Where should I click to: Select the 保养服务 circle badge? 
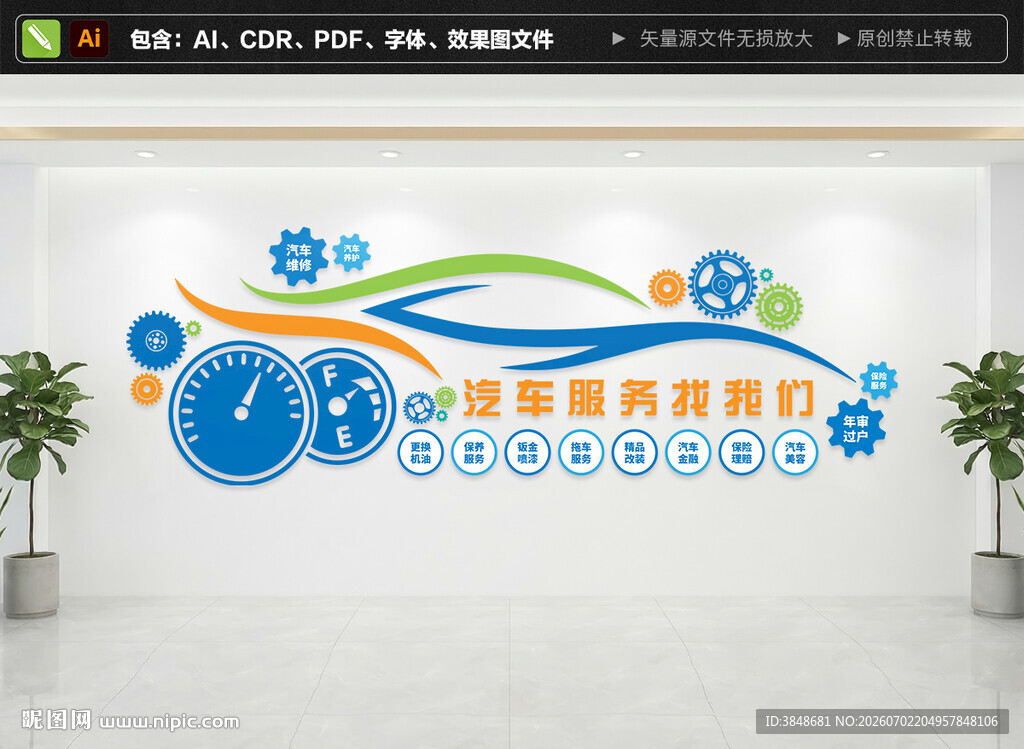point(474,453)
